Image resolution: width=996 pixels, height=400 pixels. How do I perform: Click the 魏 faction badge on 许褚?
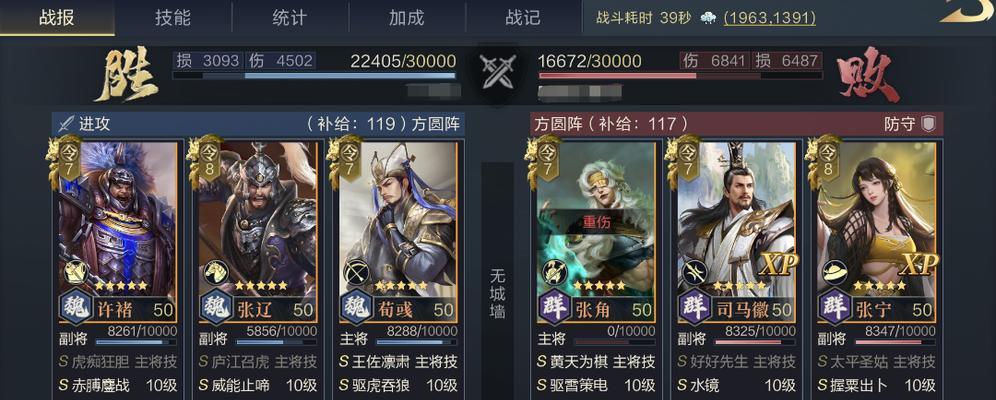(x=76, y=309)
